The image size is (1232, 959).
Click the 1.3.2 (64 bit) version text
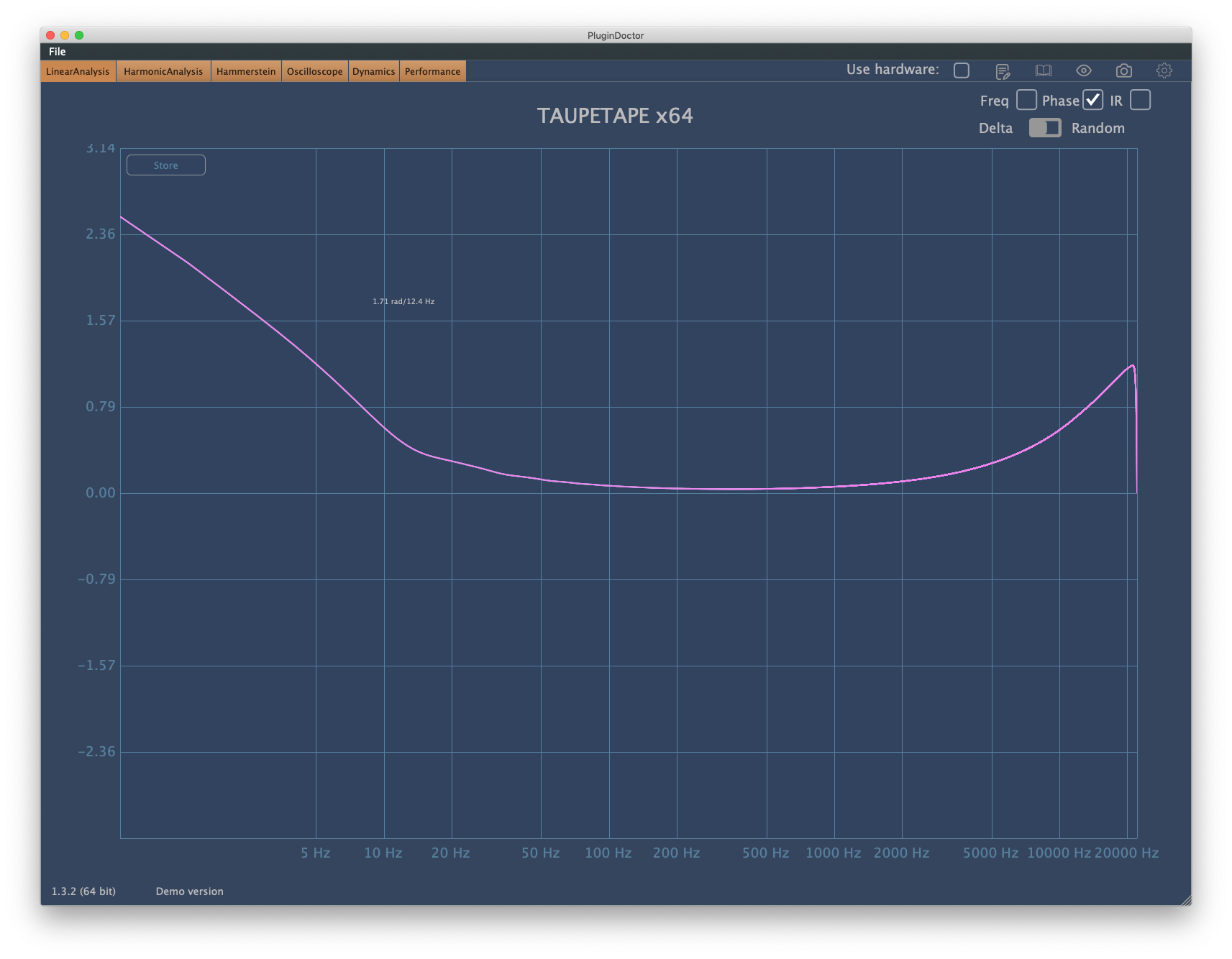83,891
